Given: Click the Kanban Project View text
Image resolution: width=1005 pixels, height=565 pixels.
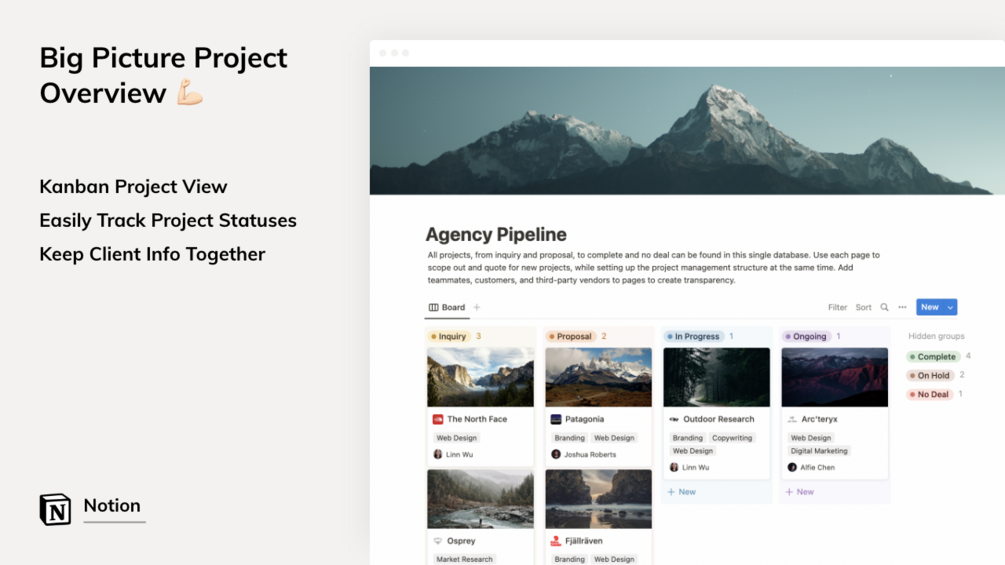Looking at the screenshot, I should pyautogui.click(x=133, y=186).
